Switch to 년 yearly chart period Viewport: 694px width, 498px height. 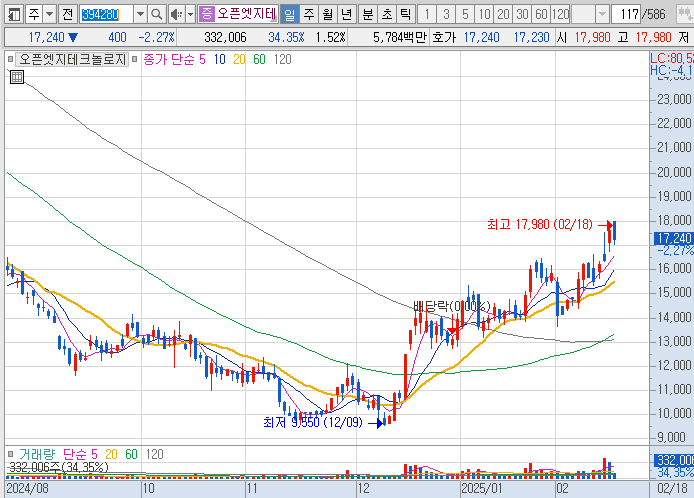click(x=347, y=15)
